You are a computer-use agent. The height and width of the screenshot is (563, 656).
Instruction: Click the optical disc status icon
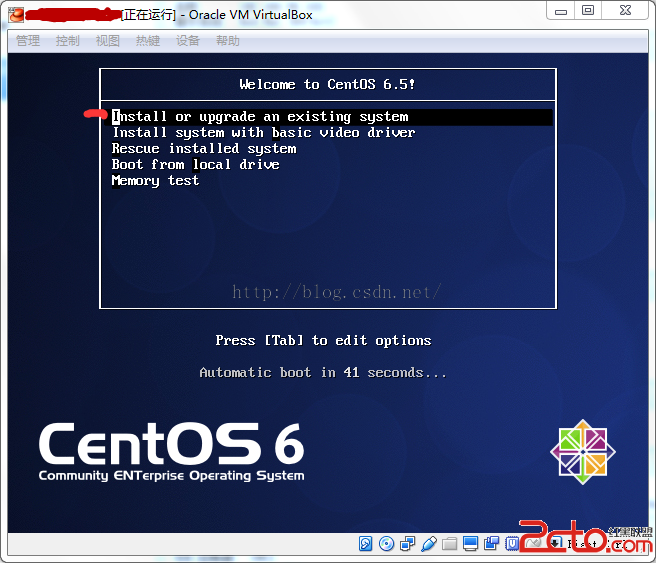click(386, 543)
